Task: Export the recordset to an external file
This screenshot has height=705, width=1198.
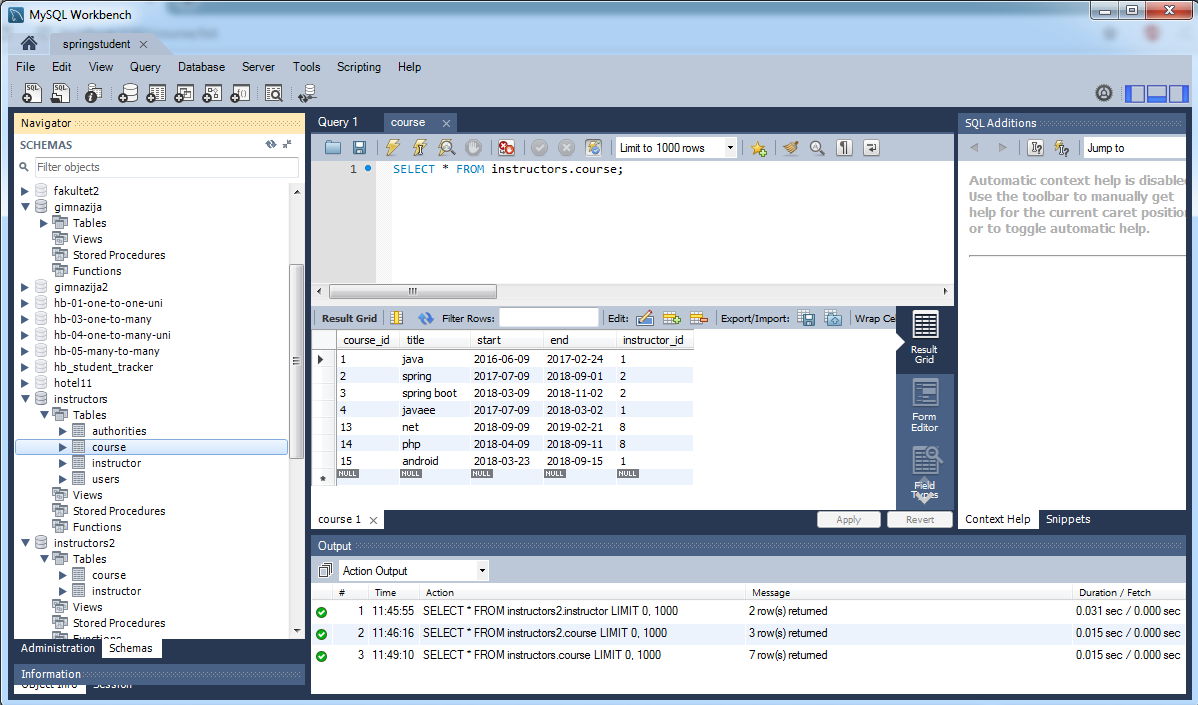Action: (806, 318)
